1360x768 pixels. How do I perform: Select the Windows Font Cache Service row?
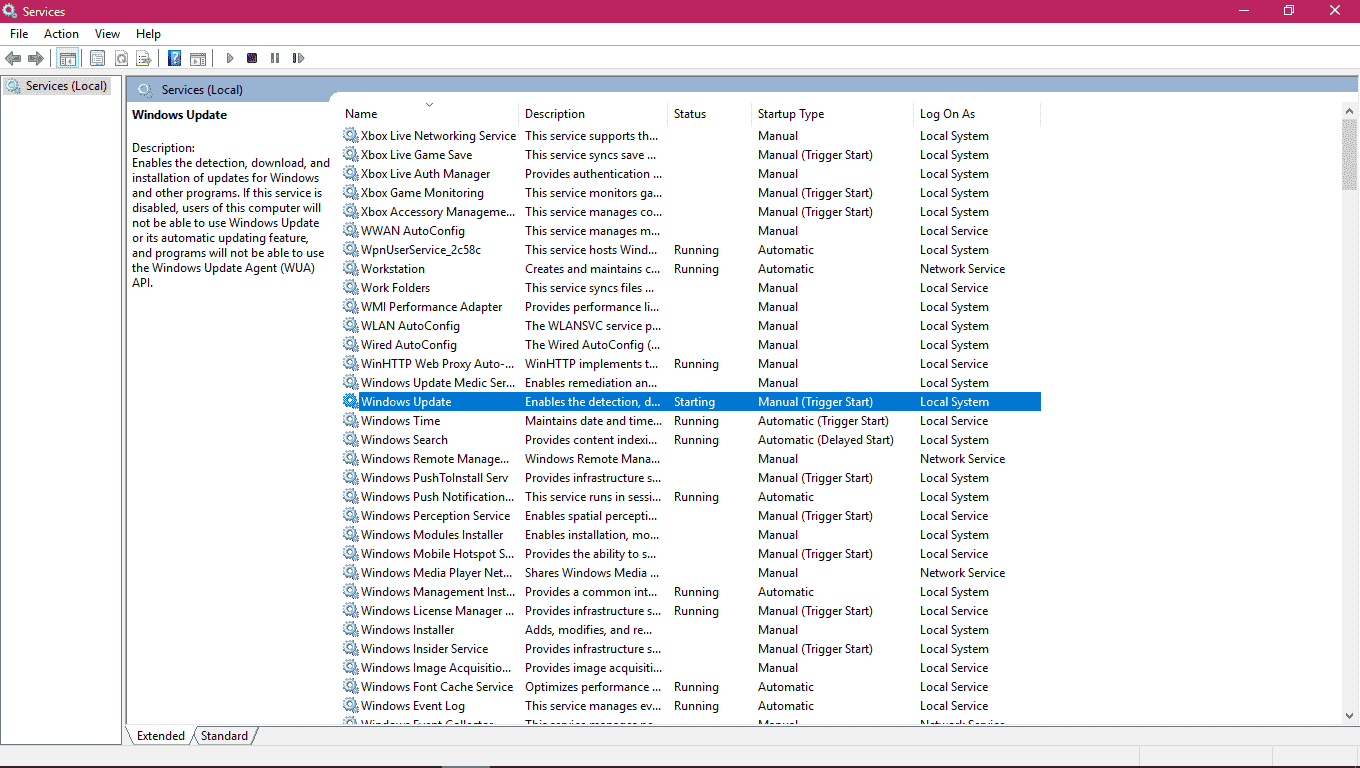pos(691,687)
